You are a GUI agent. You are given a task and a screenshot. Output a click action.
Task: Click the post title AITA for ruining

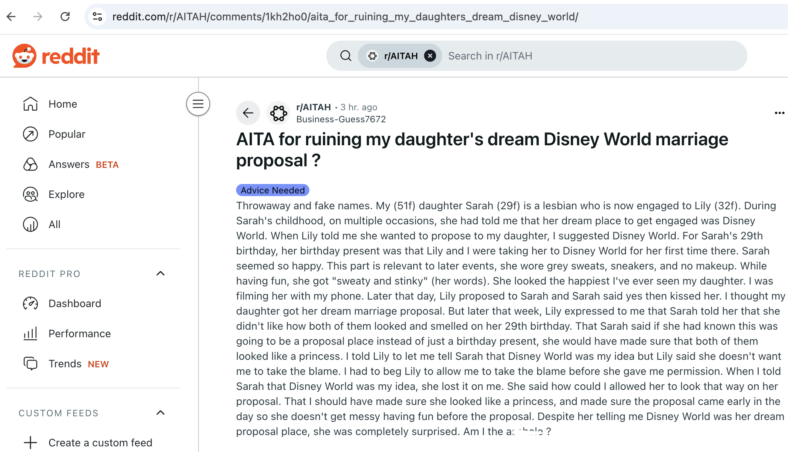tap(482, 149)
